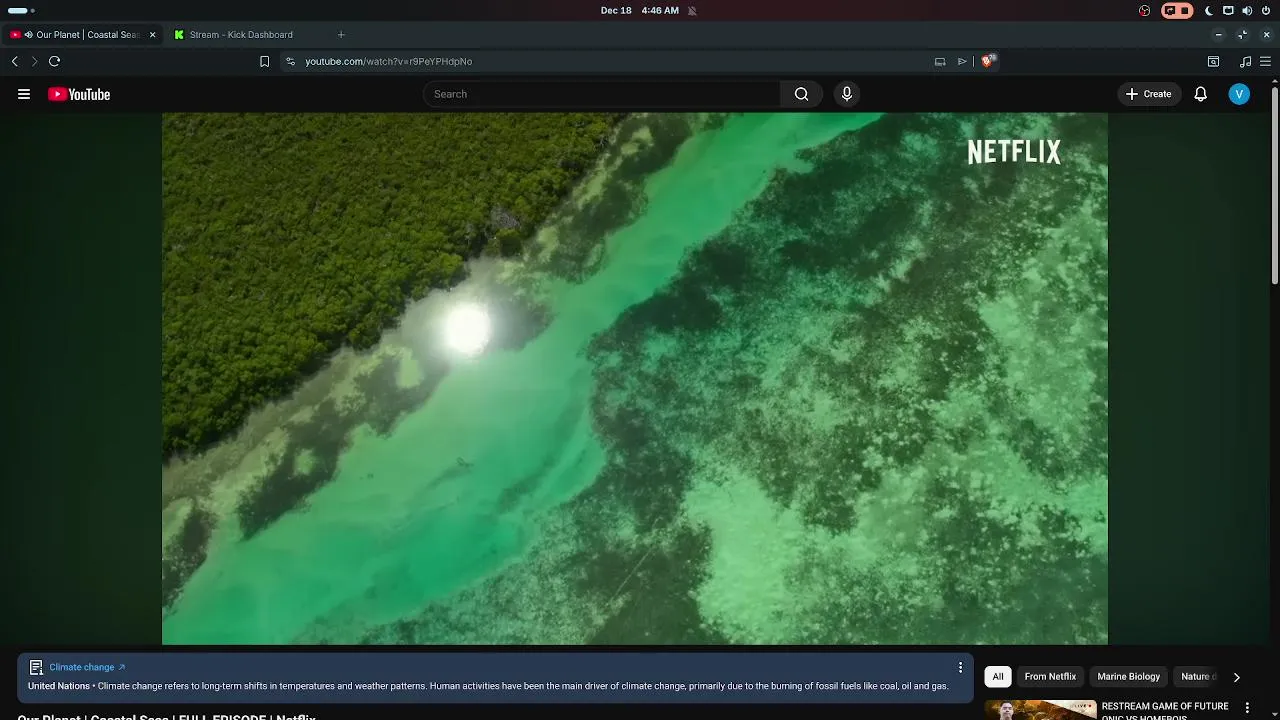Viewport: 1280px width, 720px height.
Task: Select the All filter chip
Action: pos(997,677)
